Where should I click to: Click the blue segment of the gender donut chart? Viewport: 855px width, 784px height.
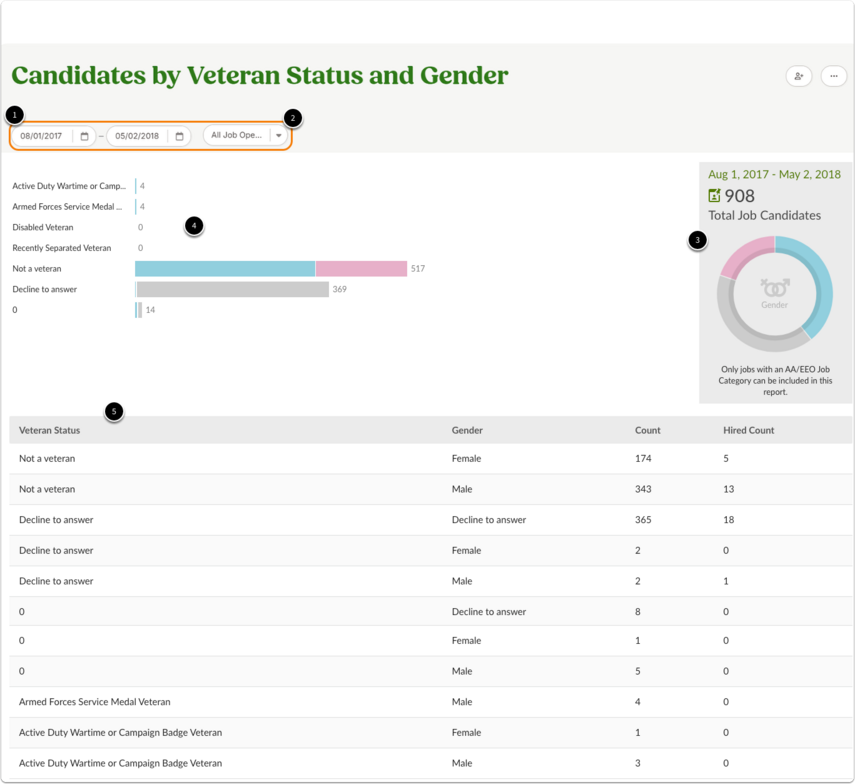822,284
